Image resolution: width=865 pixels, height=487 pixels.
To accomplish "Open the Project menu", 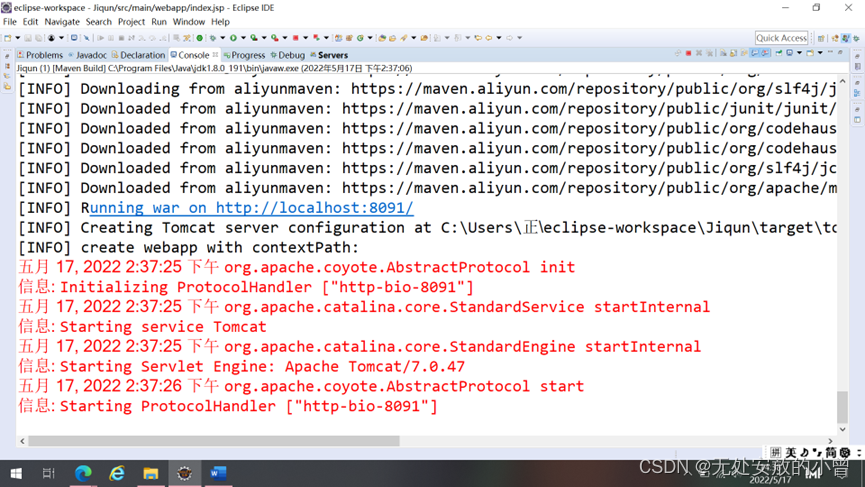I will [131, 22].
